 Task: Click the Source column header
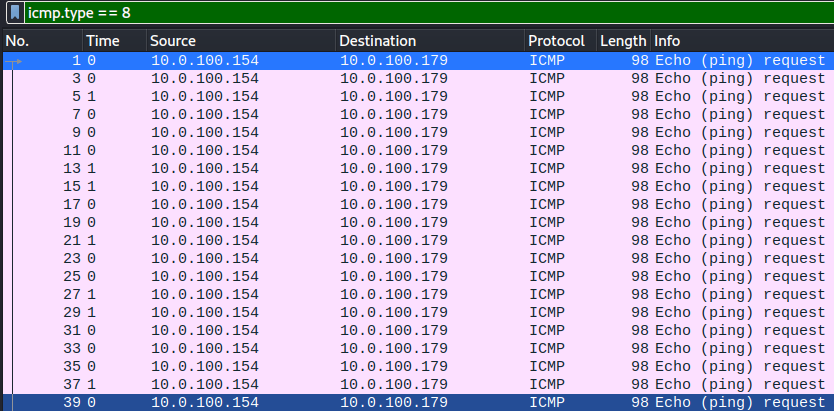241,41
